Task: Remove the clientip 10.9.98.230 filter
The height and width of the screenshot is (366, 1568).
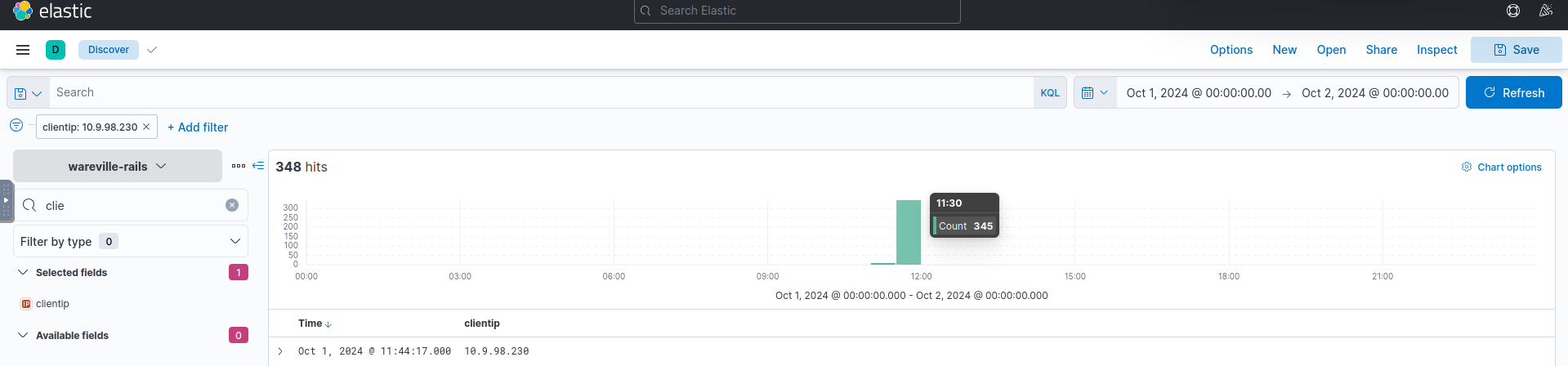Action: (x=146, y=127)
